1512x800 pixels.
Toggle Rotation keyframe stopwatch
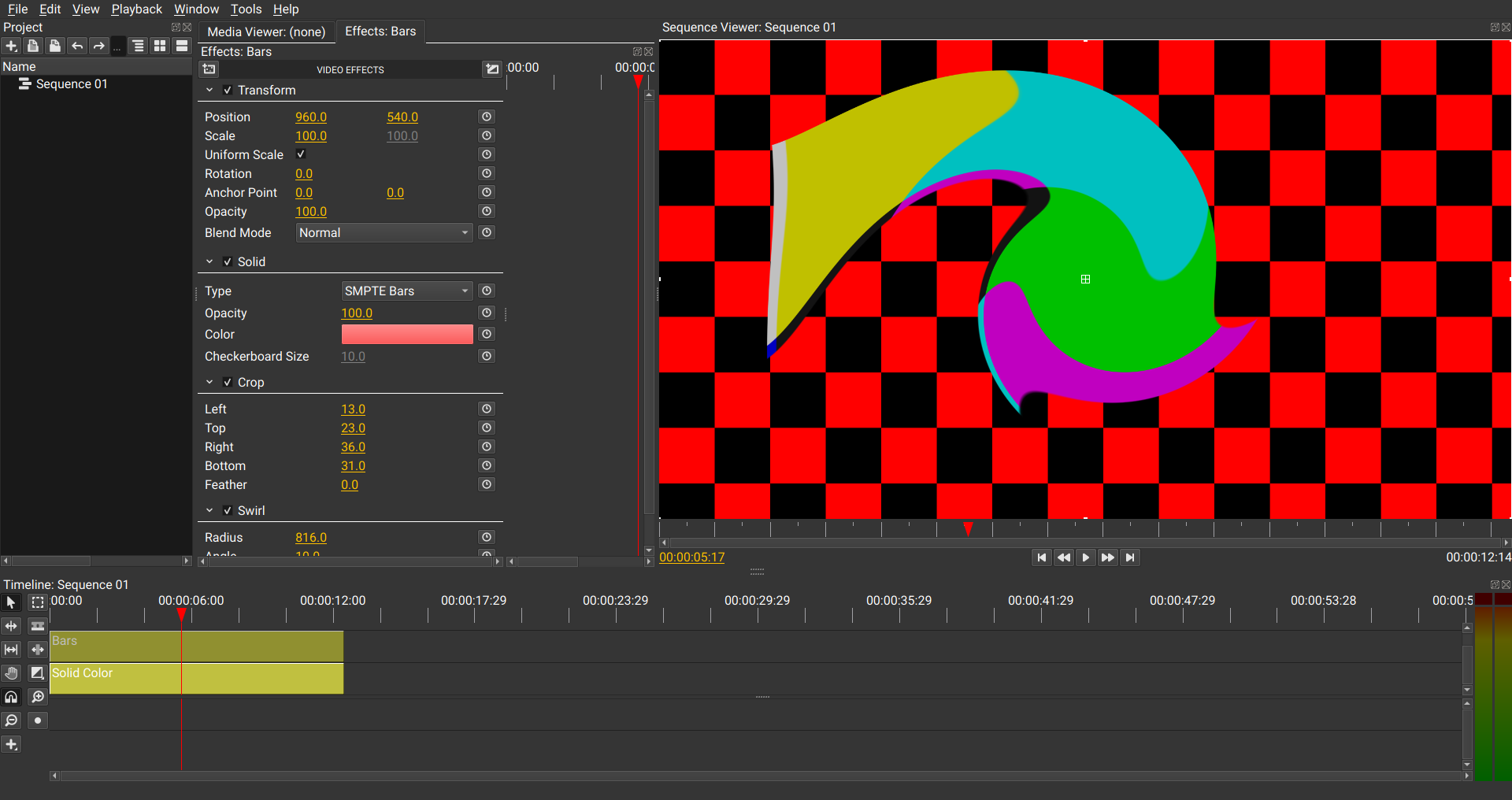(487, 173)
